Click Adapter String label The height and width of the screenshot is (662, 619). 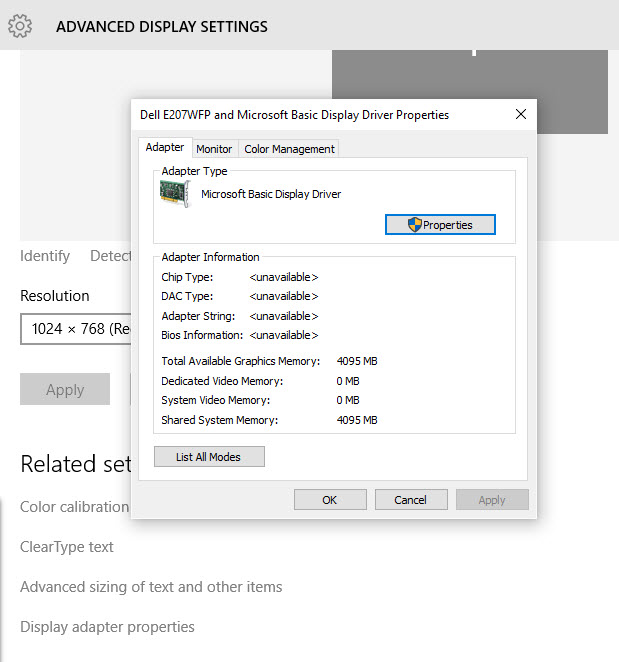pyautogui.click(x=198, y=316)
